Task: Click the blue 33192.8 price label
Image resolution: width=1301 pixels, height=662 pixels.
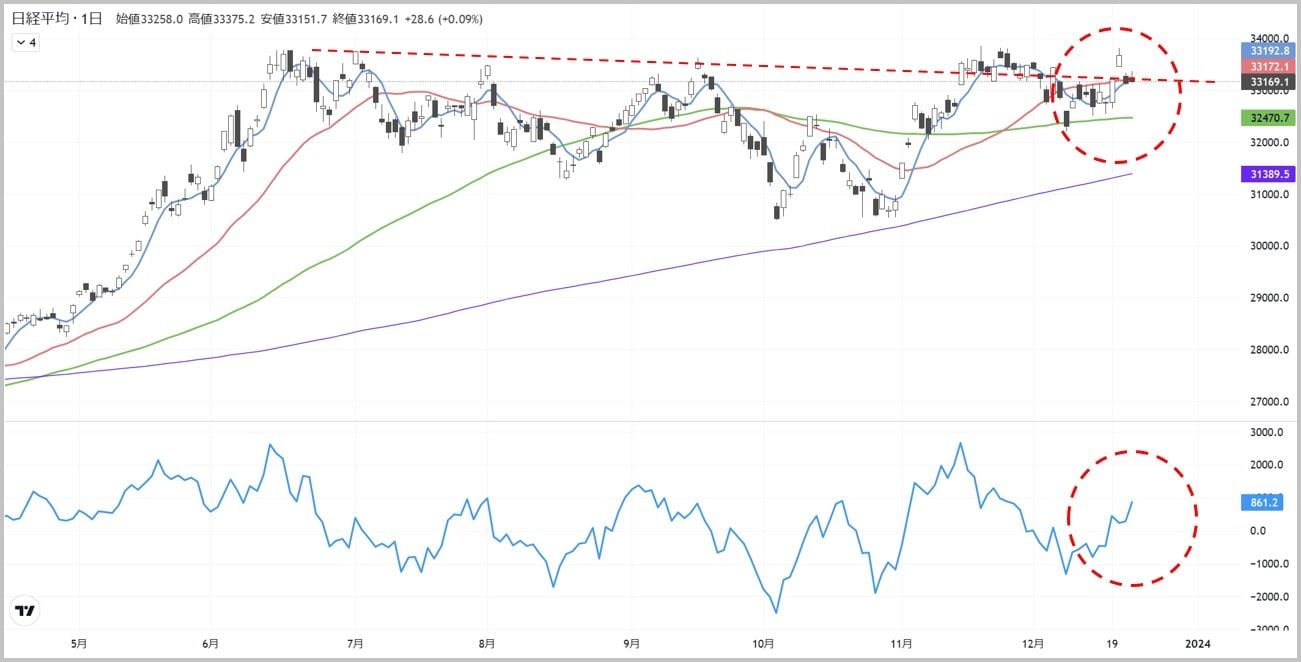Action: point(1266,50)
